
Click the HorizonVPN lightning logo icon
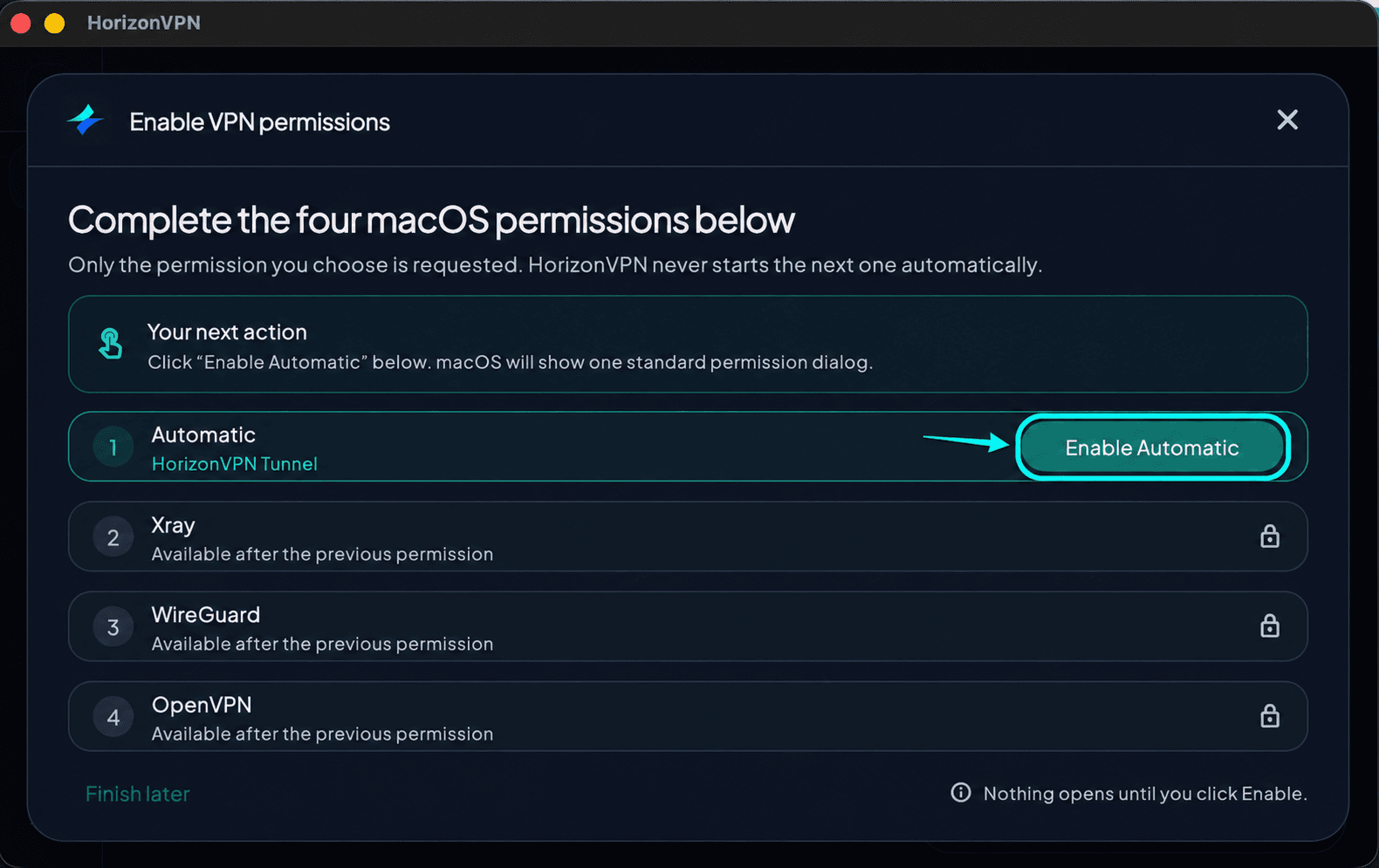(86, 120)
